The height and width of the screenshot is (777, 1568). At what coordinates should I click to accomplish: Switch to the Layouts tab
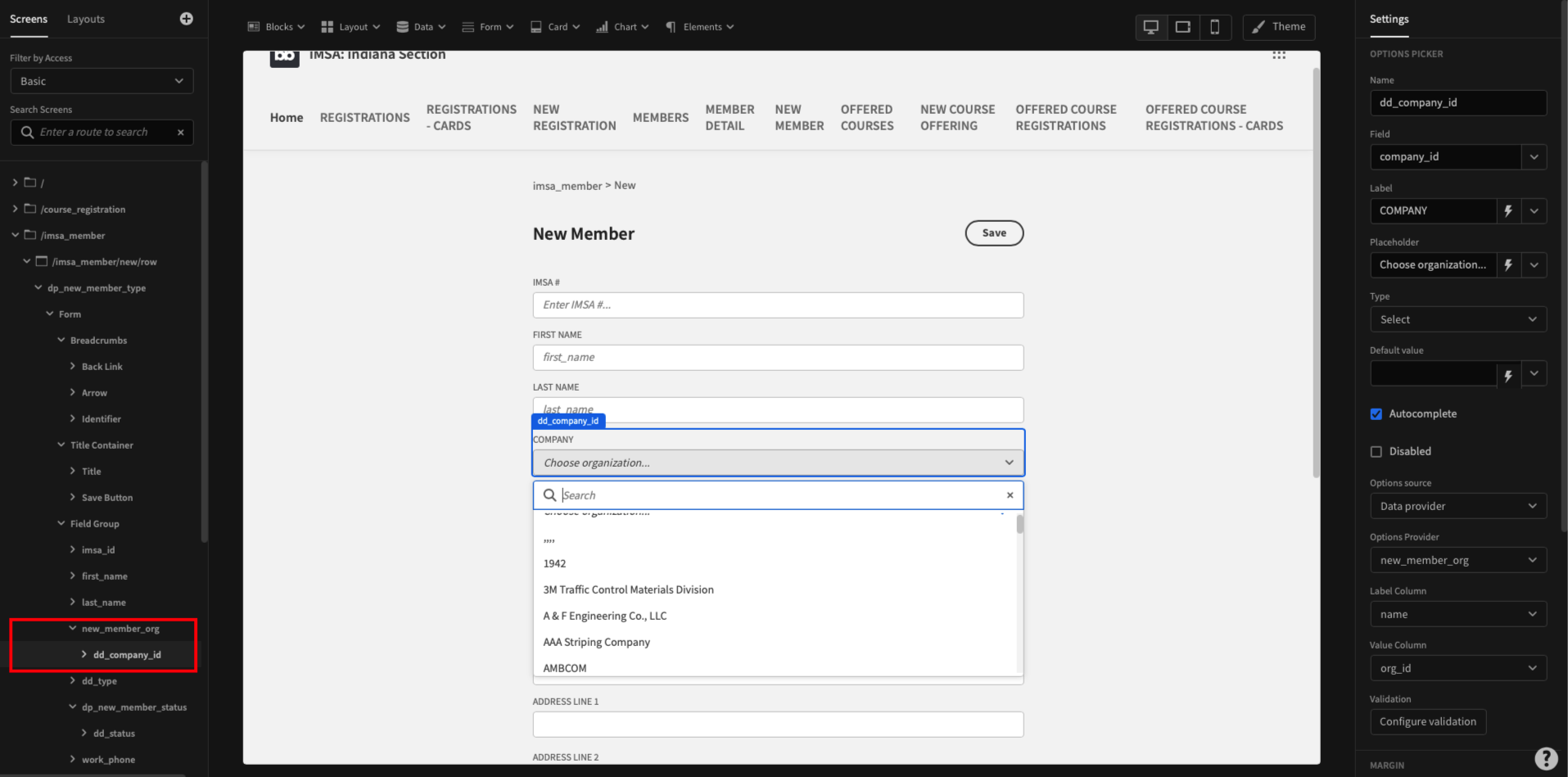[85, 19]
